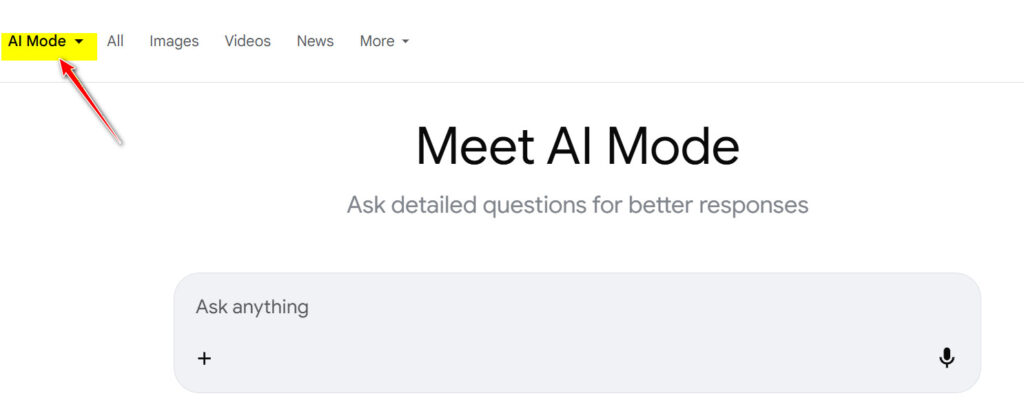Click the word responses in the subtitle
This screenshot has height=411, width=1024.
click(753, 205)
